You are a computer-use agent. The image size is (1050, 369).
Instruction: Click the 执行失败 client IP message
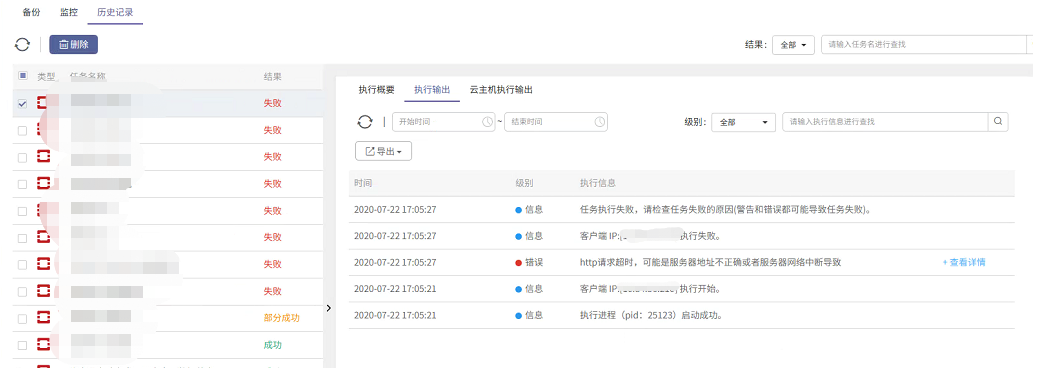(x=650, y=236)
